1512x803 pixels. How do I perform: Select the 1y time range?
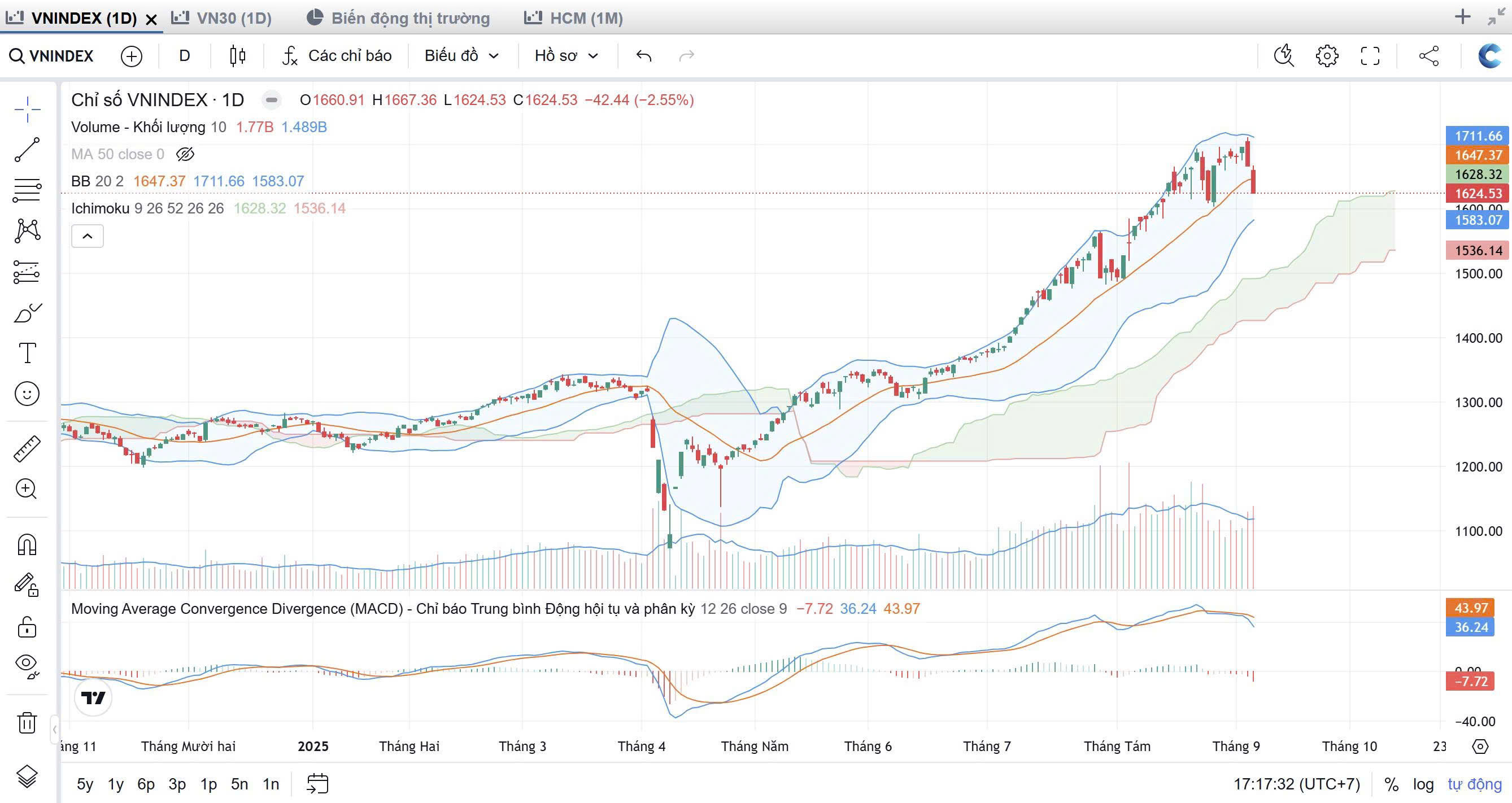116,784
